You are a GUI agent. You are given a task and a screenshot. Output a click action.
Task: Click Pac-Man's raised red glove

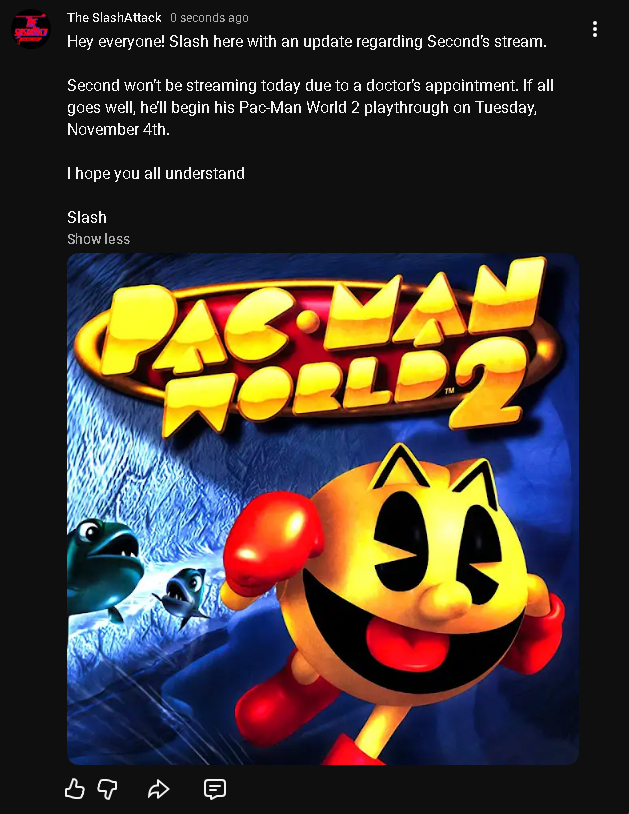pyautogui.click(x=272, y=540)
